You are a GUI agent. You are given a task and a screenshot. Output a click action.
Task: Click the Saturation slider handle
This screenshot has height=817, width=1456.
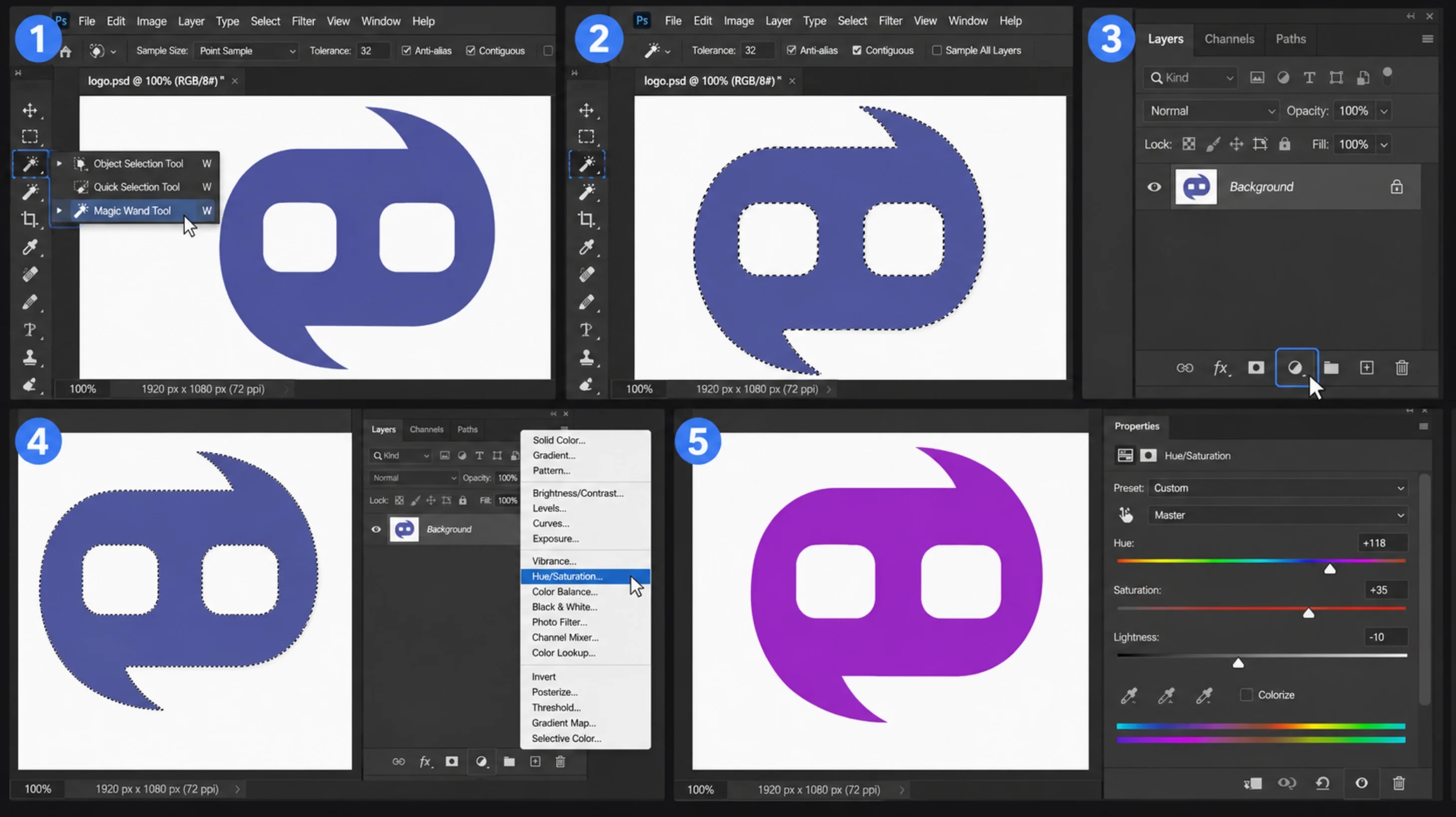point(1308,613)
